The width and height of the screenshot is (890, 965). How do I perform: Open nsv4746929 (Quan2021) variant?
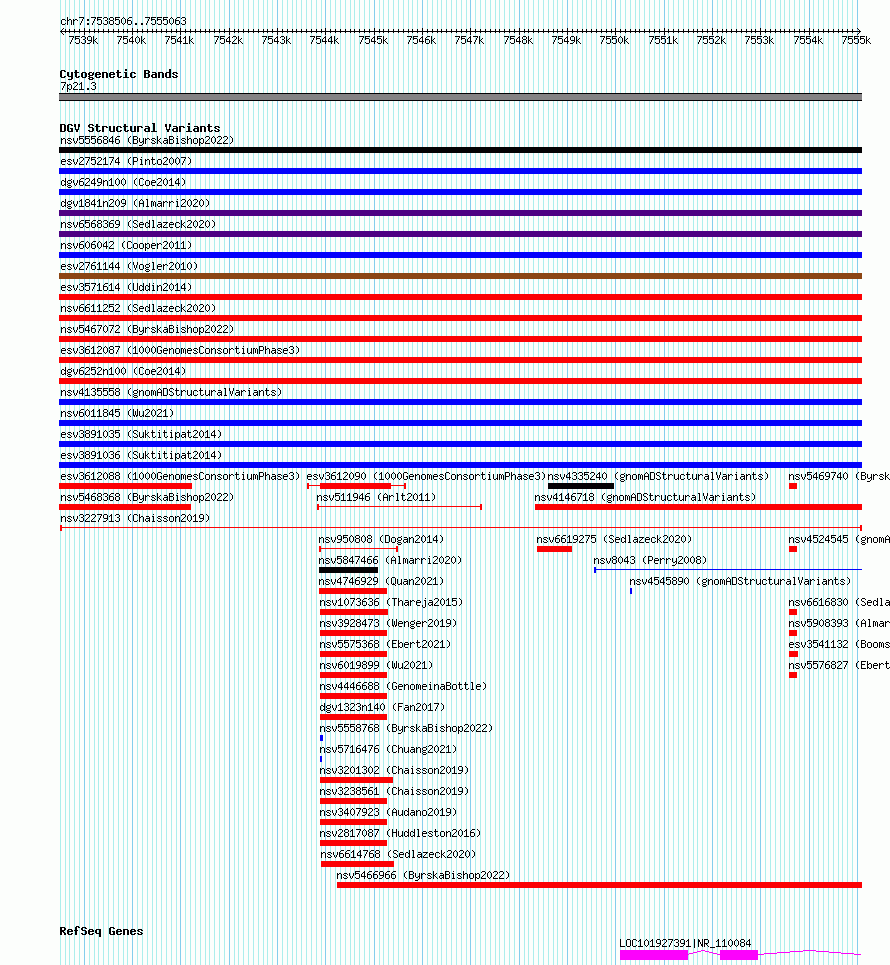(x=353, y=591)
